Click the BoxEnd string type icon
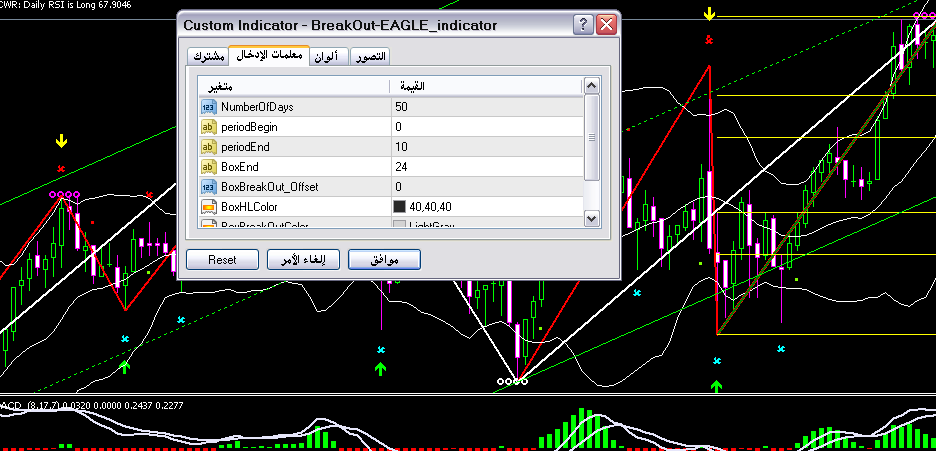 pos(209,167)
